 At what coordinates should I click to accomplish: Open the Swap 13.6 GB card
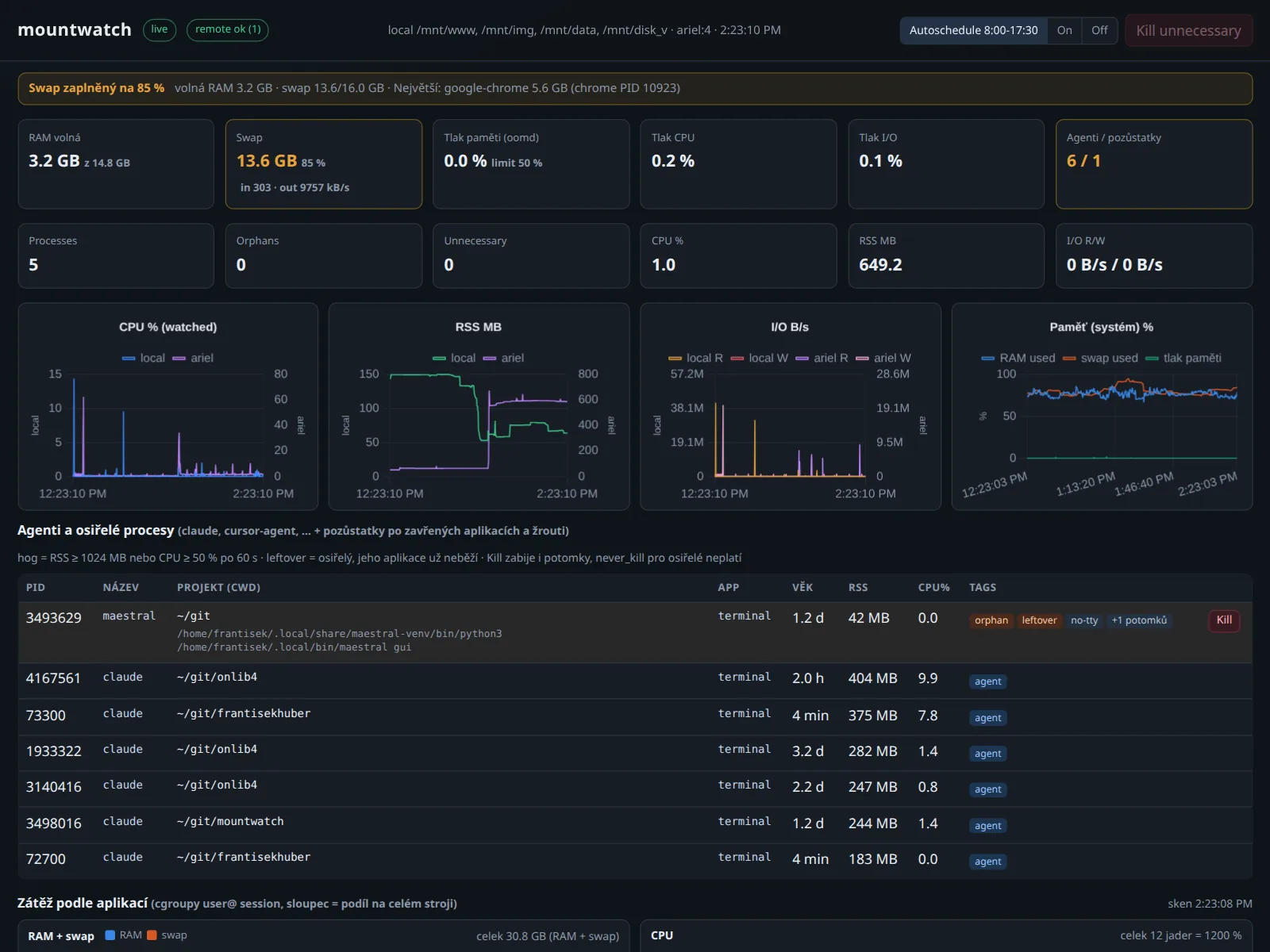[323, 164]
